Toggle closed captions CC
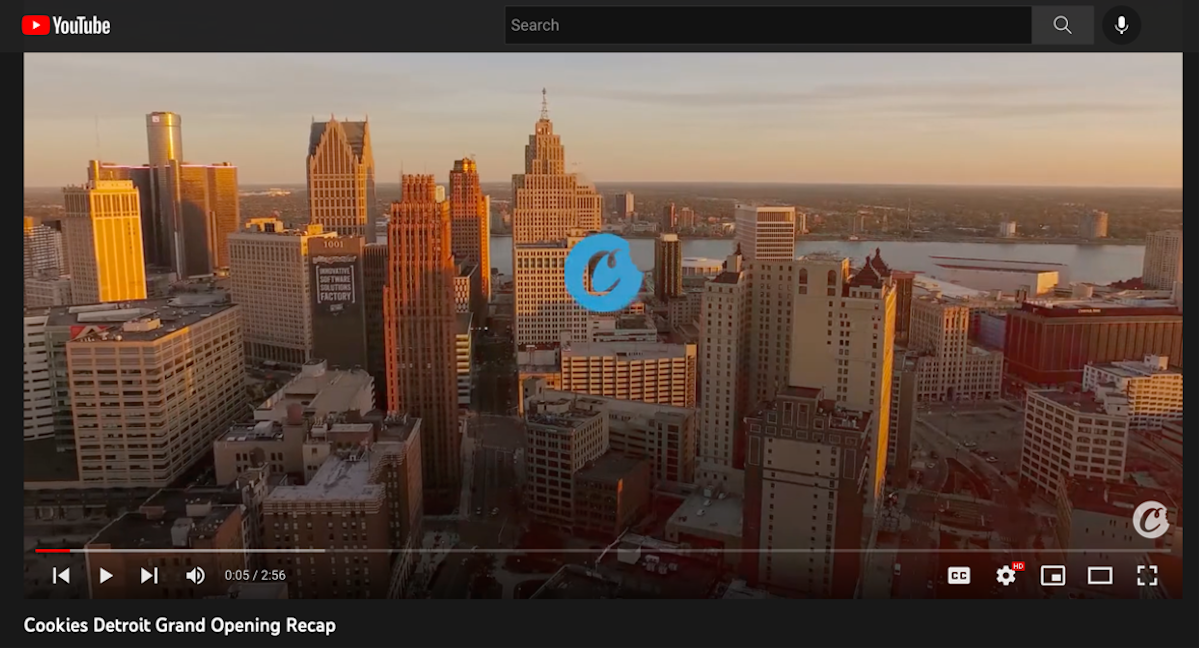Viewport: 1200px width, 649px height. 959,575
